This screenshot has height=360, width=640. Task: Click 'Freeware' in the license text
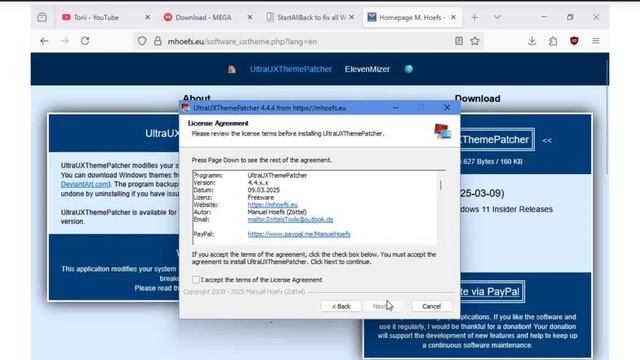pyautogui.click(x=260, y=198)
